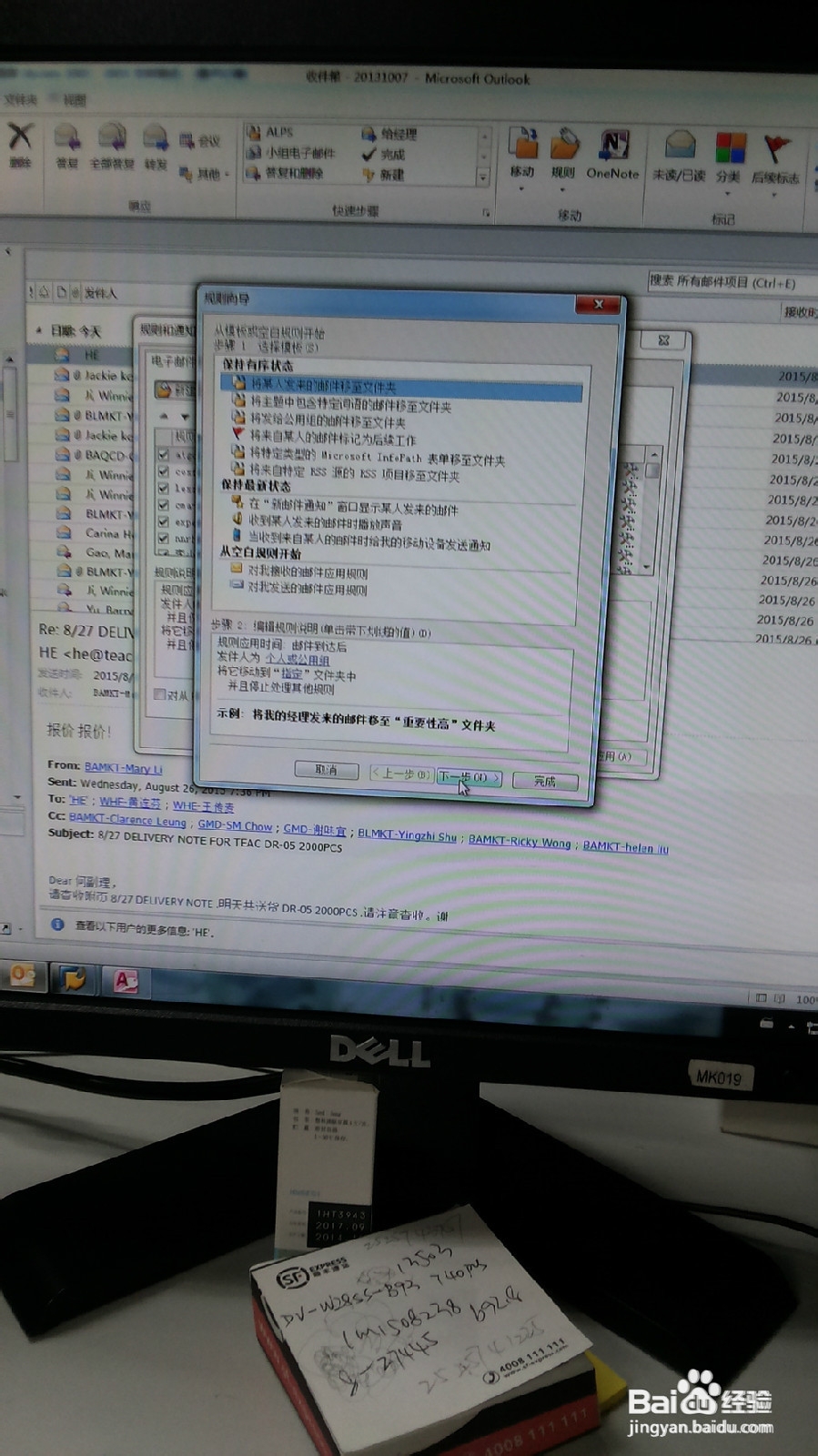Toggle checkbox of rule starting with 'cma'

163,505
